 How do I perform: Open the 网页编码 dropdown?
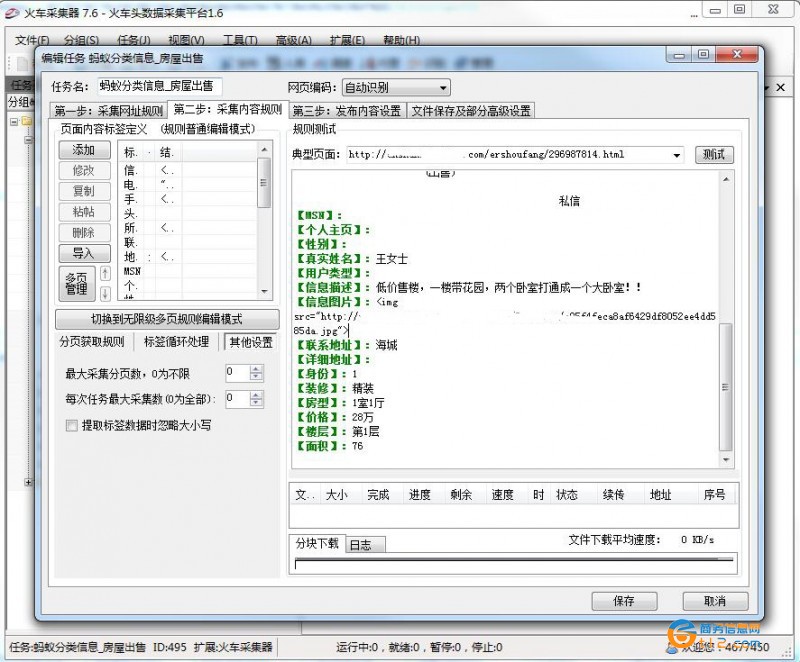pos(395,88)
